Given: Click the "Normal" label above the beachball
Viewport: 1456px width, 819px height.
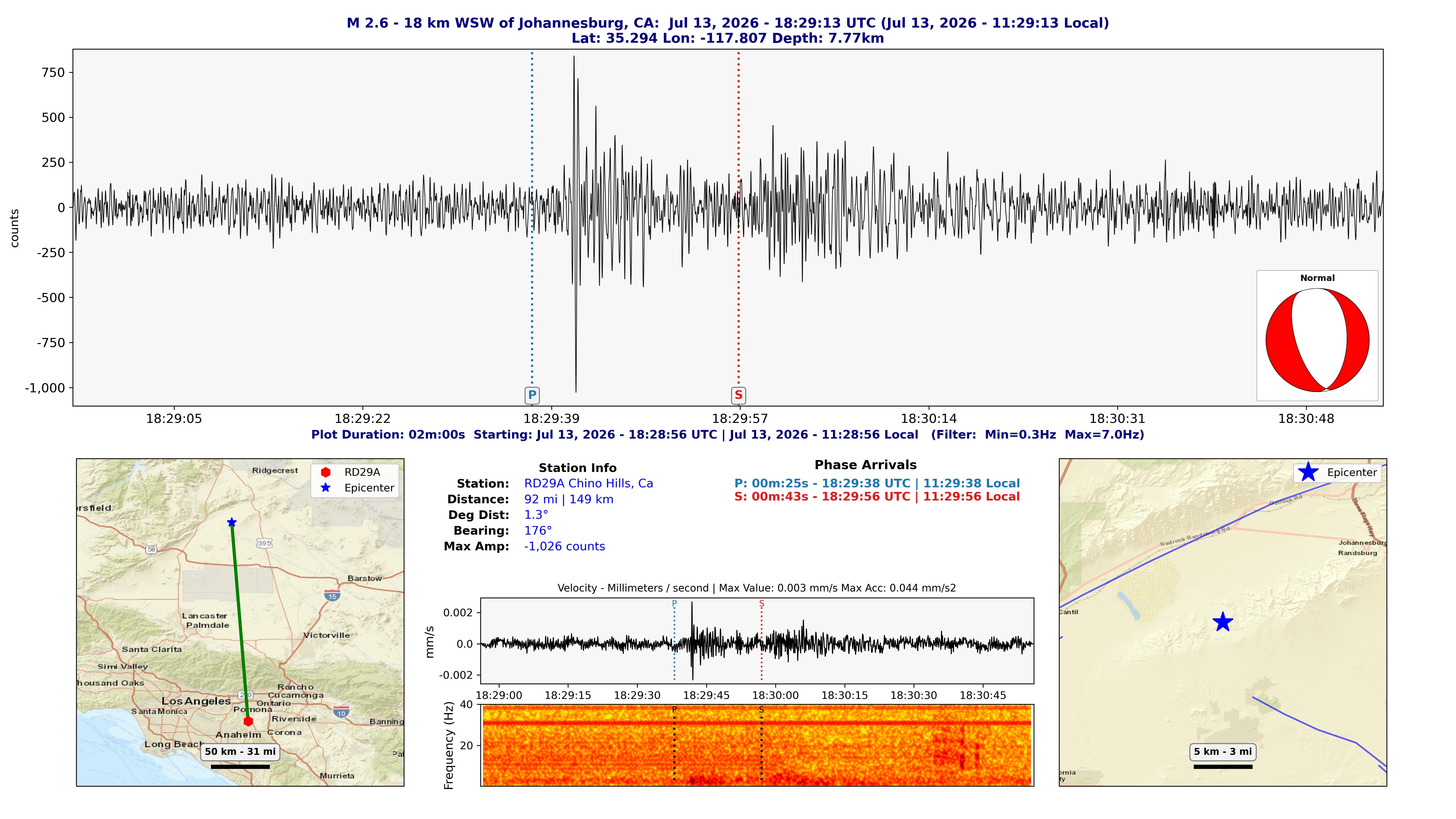Looking at the screenshot, I should (1317, 278).
